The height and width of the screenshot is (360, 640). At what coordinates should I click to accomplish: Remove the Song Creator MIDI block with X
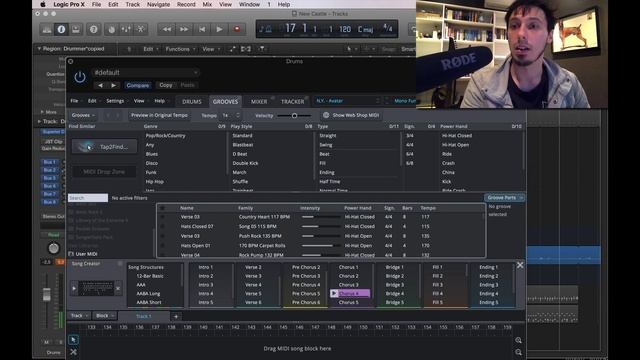coord(118,289)
